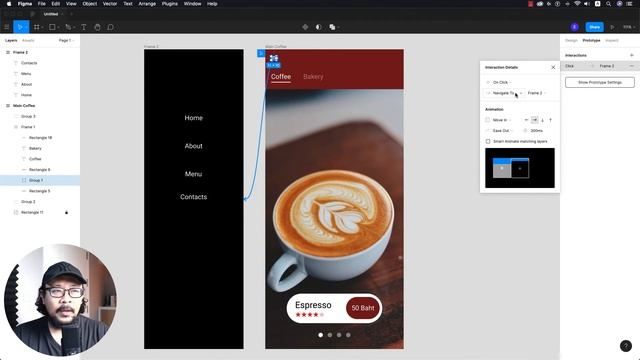
Task: Select the Comment tool
Action: (110, 27)
